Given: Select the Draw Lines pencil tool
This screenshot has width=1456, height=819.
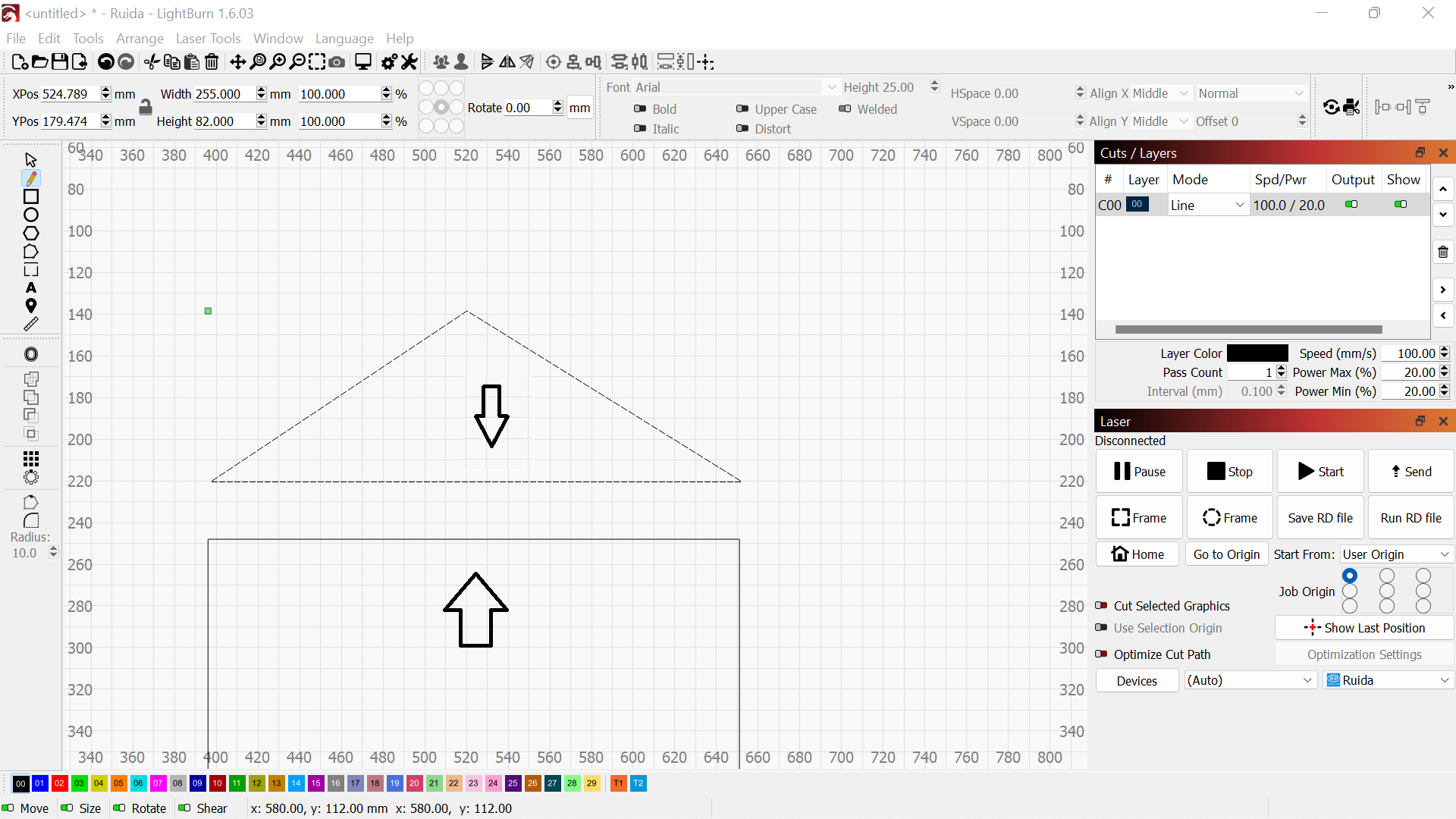Looking at the screenshot, I should tap(31, 178).
